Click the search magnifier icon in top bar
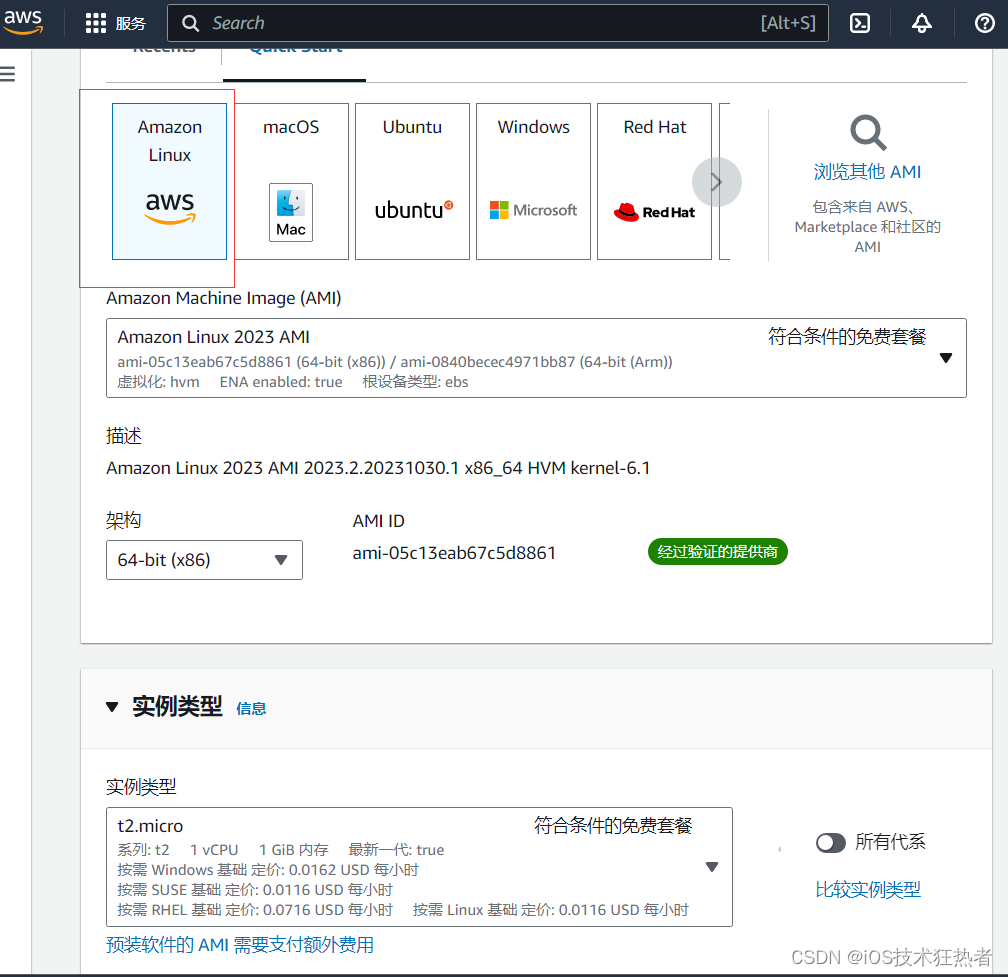 click(190, 23)
